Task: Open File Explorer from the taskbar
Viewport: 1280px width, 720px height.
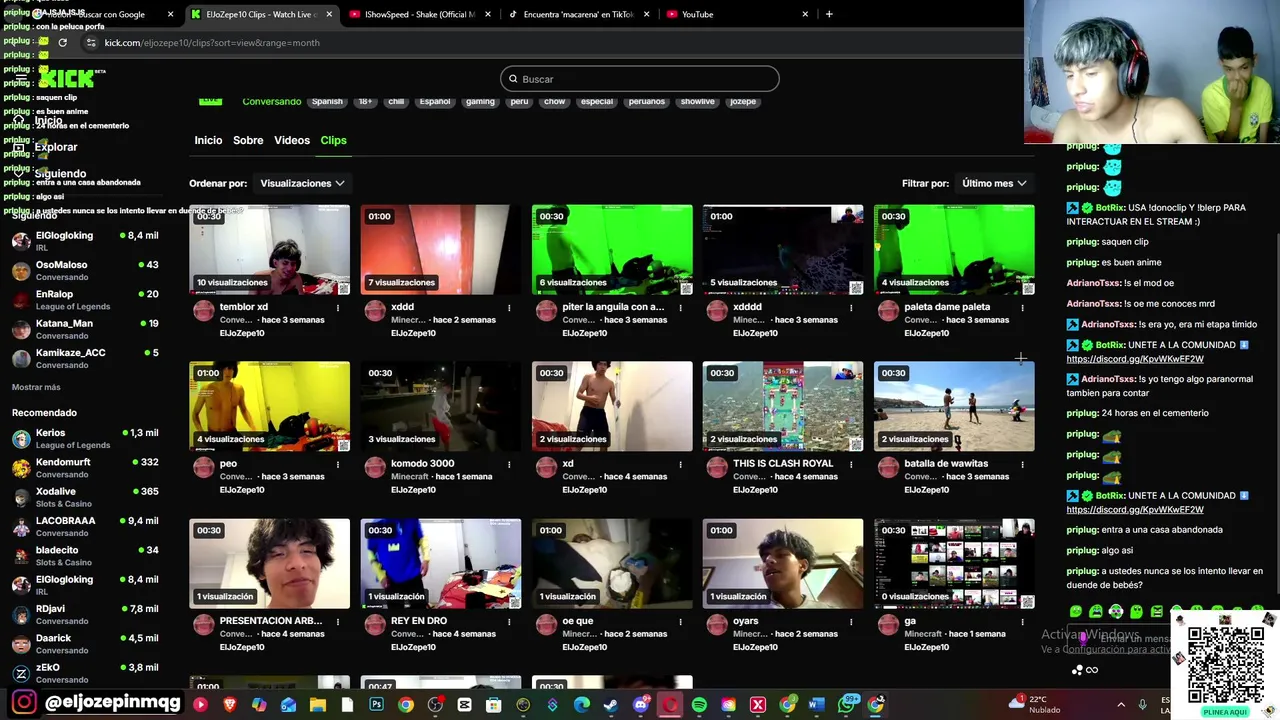Action: pyautogui.click(x=318, y=705)
